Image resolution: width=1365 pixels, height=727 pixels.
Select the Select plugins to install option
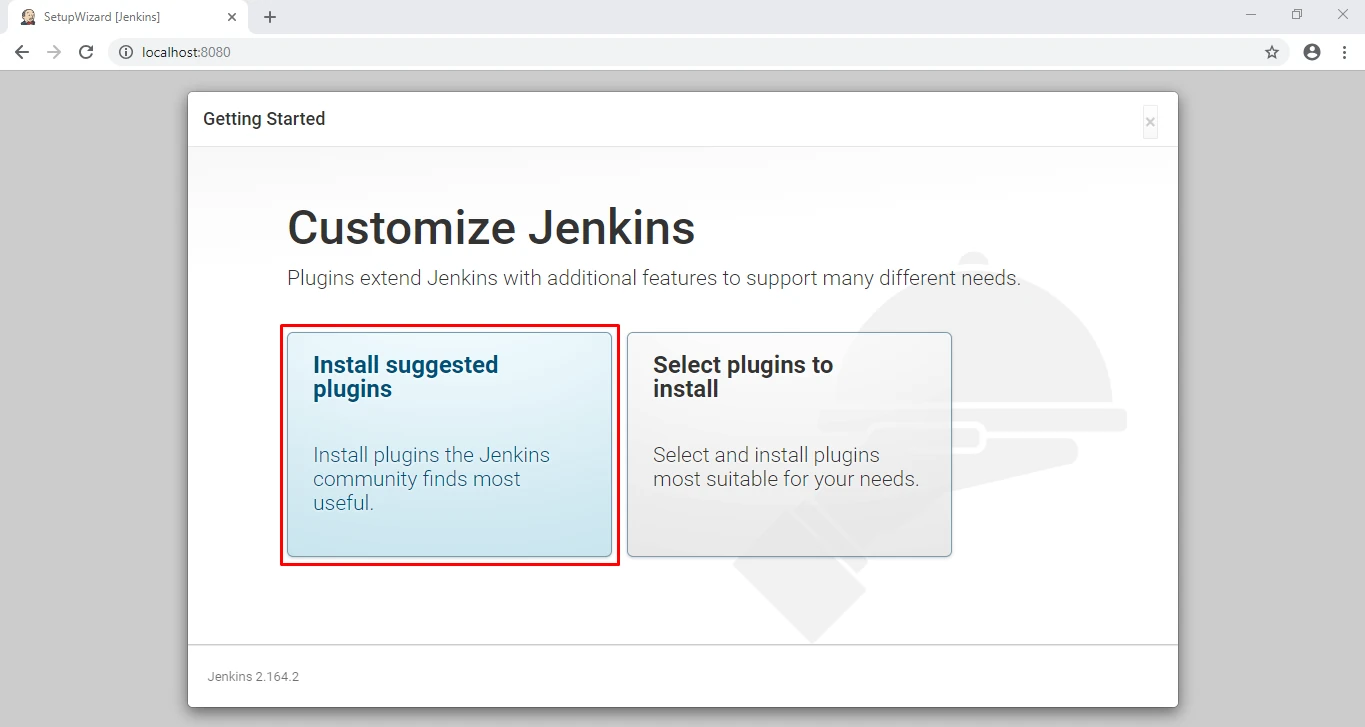(x=789, y=445)
